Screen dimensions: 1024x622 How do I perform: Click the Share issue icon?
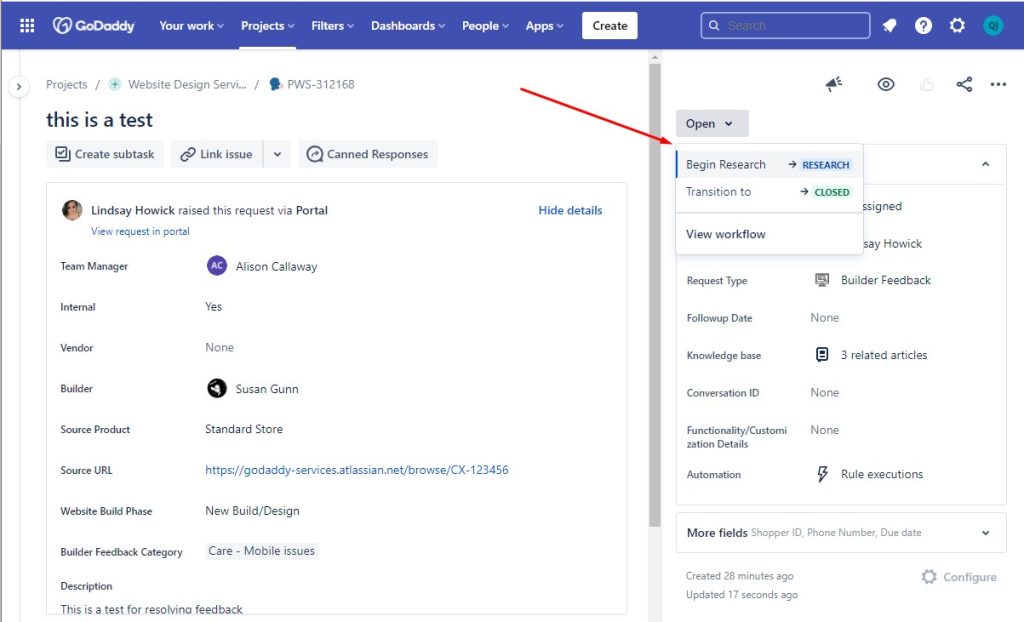point(964,84)
